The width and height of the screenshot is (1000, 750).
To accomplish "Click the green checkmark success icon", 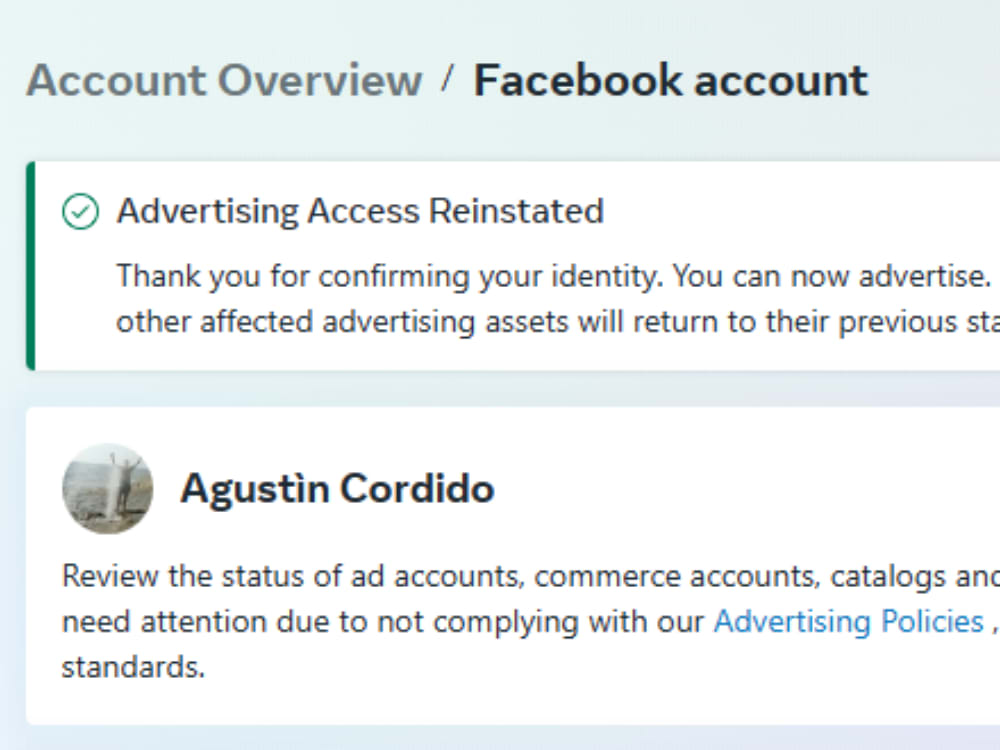I will [80, 211].
